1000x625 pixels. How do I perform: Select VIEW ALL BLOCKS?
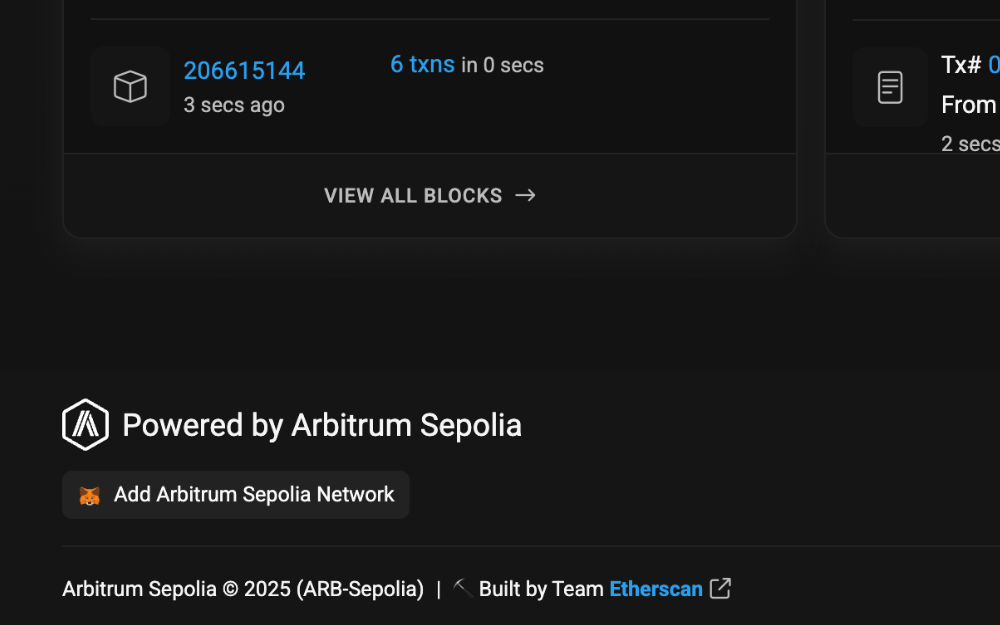413,196
